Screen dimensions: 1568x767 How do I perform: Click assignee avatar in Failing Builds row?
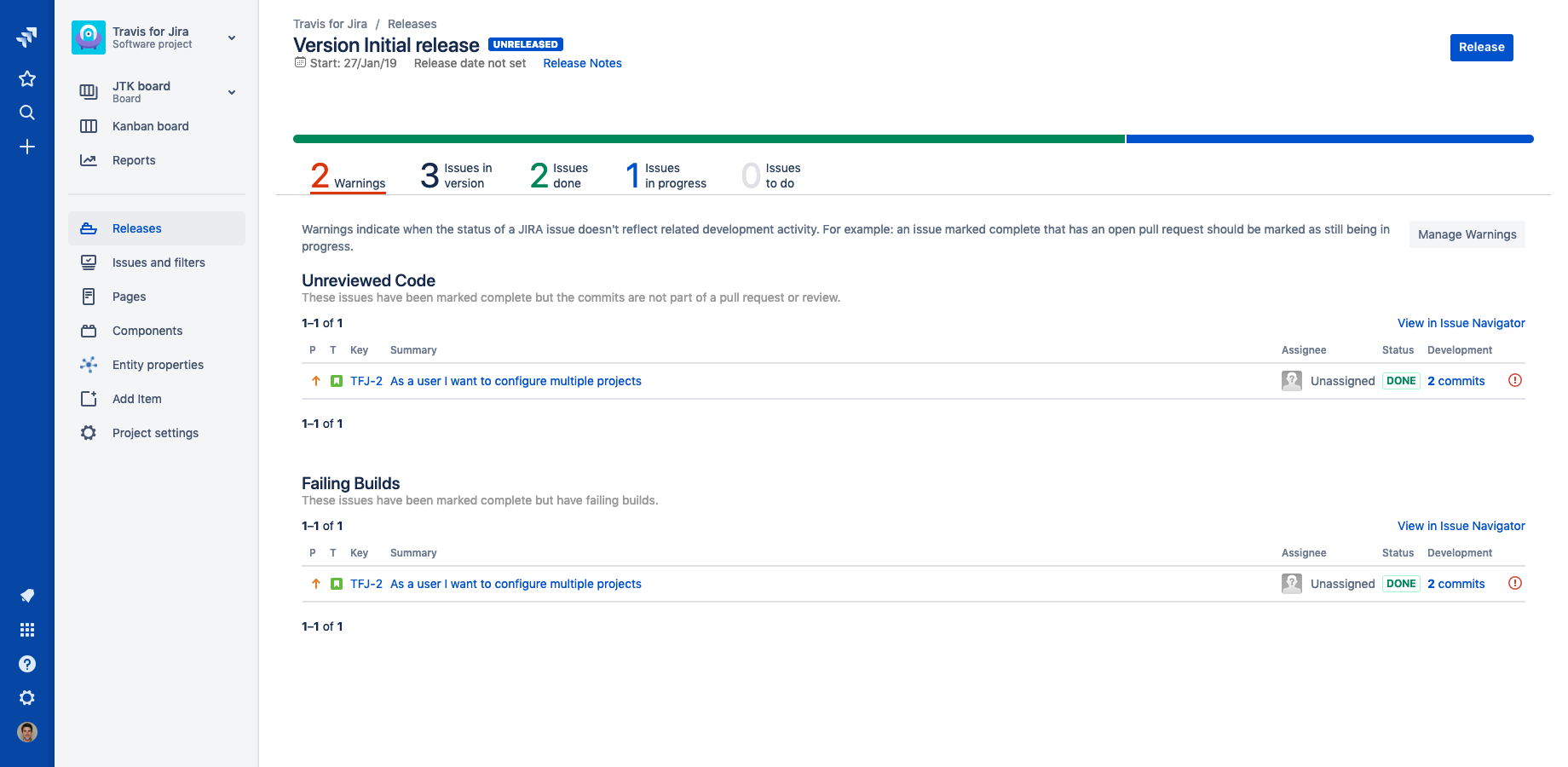[1292, 584]
